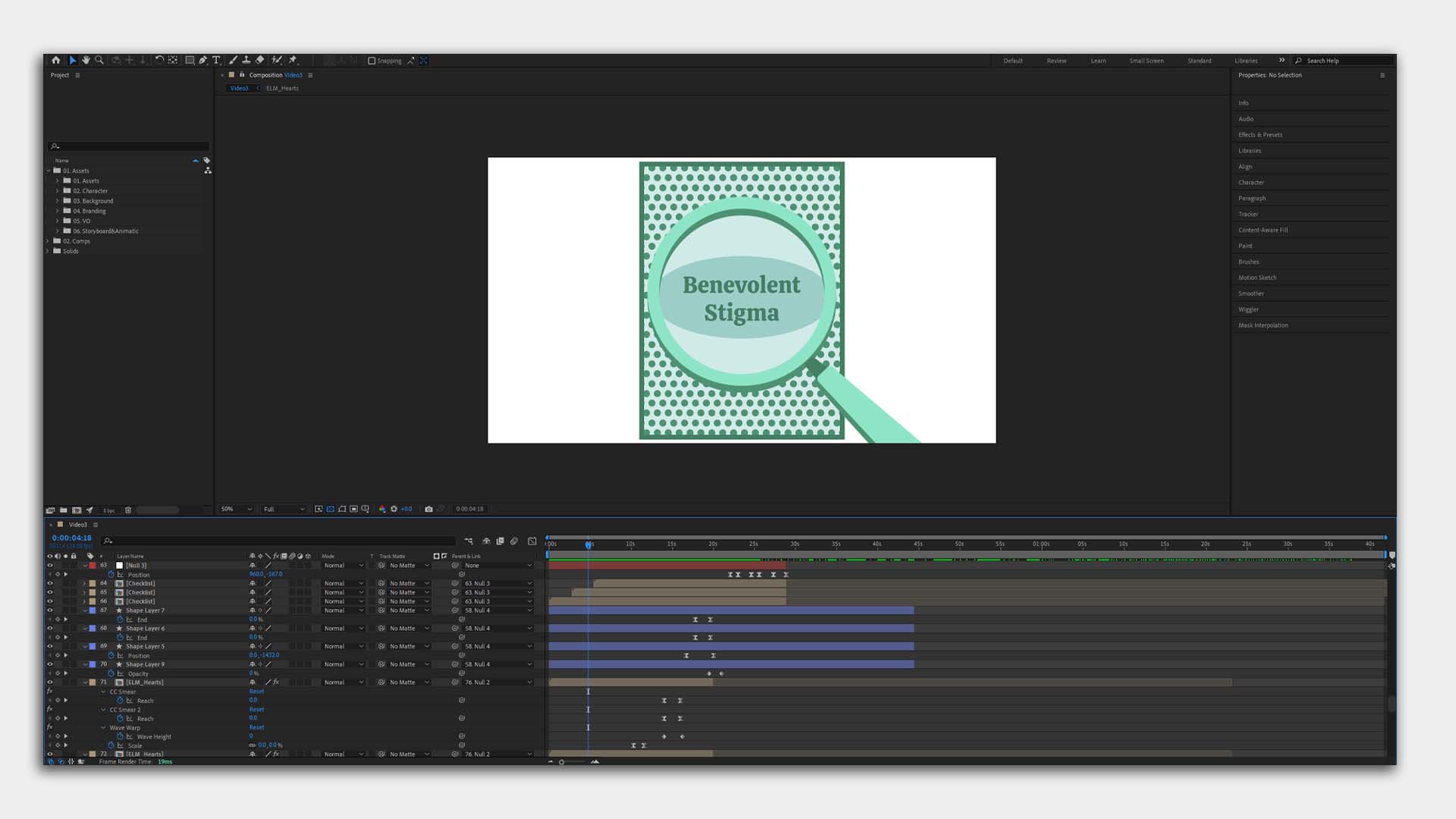Hide the Null 3 layer eye toggle
Image resolution: width=1456 pixels, height=819 pixels.
[50, 566]
